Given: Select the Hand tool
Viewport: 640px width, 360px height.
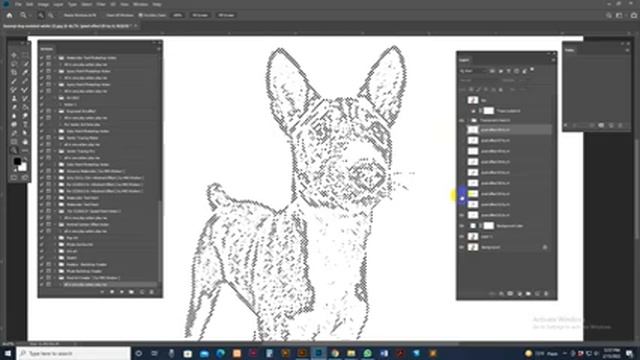Looking at the screenshot, I should point(25,142).
